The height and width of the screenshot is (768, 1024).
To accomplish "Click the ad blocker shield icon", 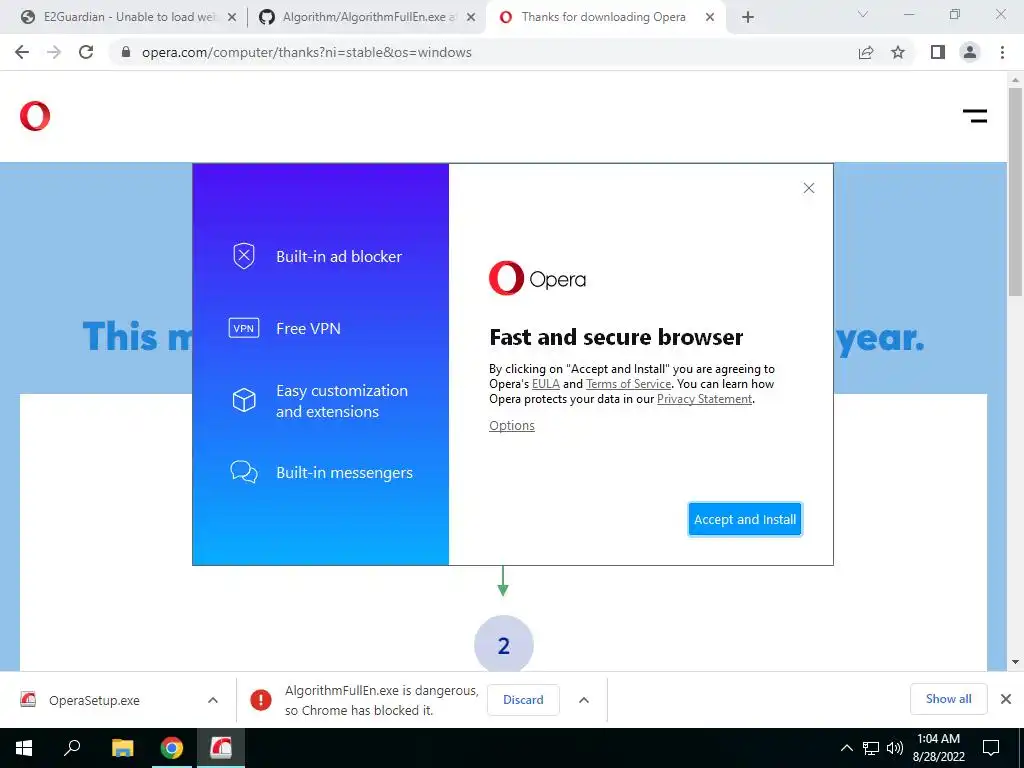I will point(244,256).
